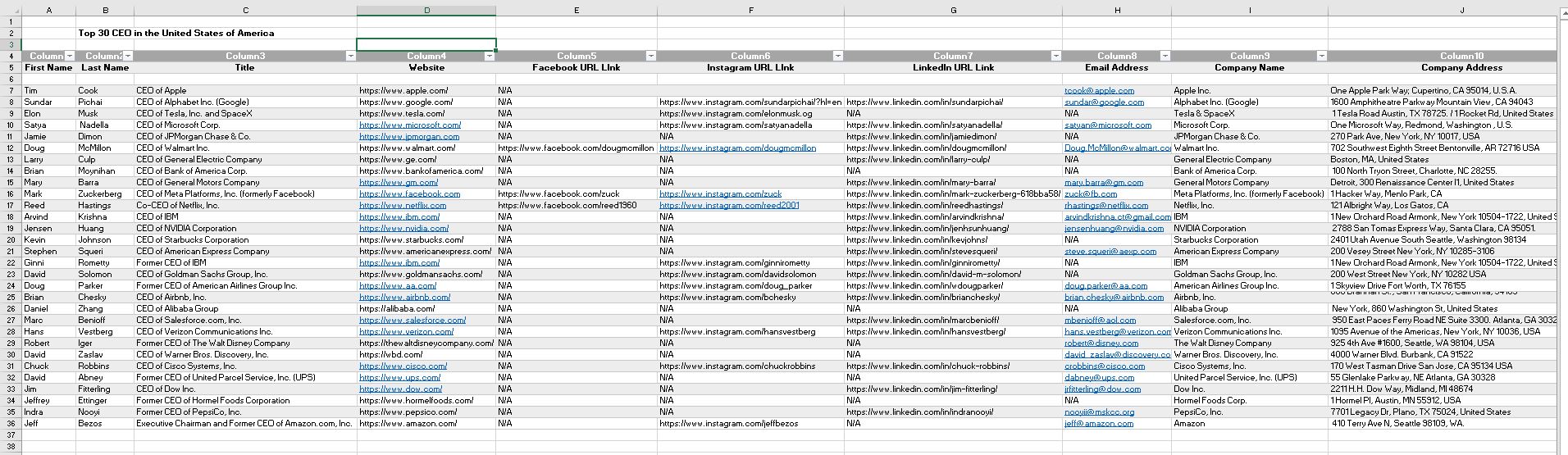Viewport: 1568px width, 455px height.
Task: Open the instagram.com/zuck hyperlink
Action: click(720, 193)
